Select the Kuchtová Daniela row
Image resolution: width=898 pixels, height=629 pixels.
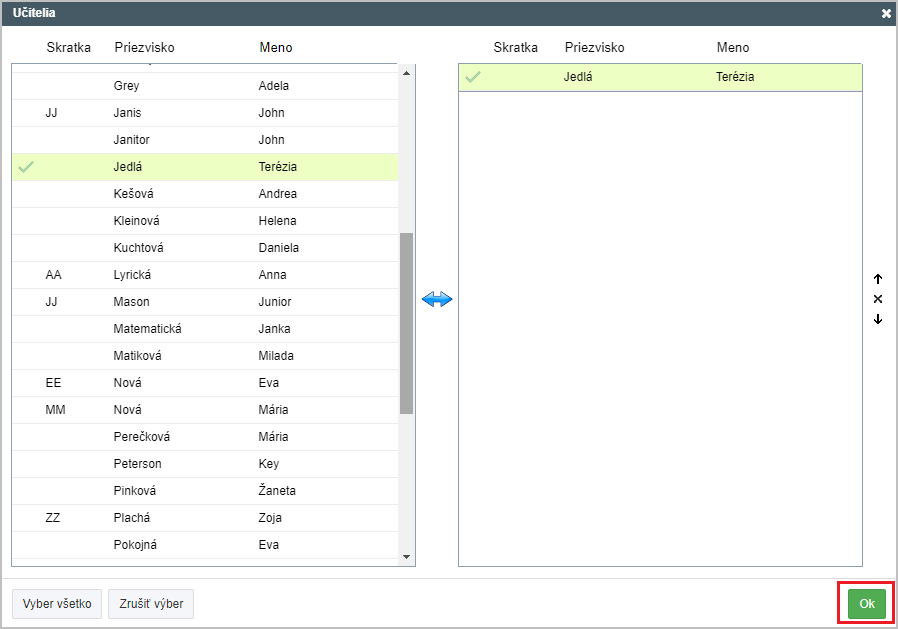point(205,247)
